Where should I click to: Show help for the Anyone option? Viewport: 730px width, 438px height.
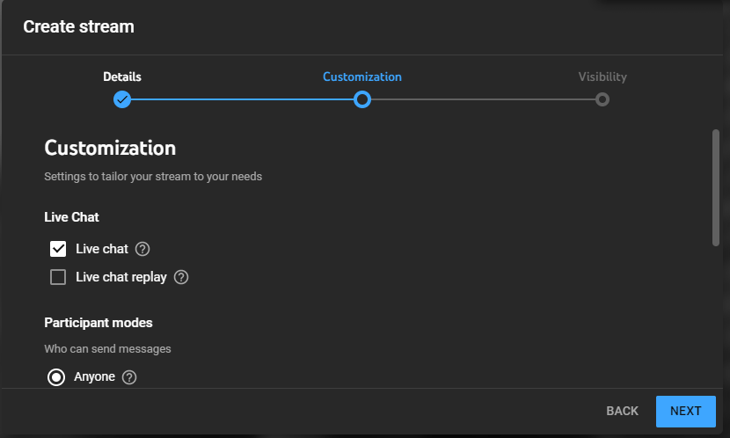129,377
